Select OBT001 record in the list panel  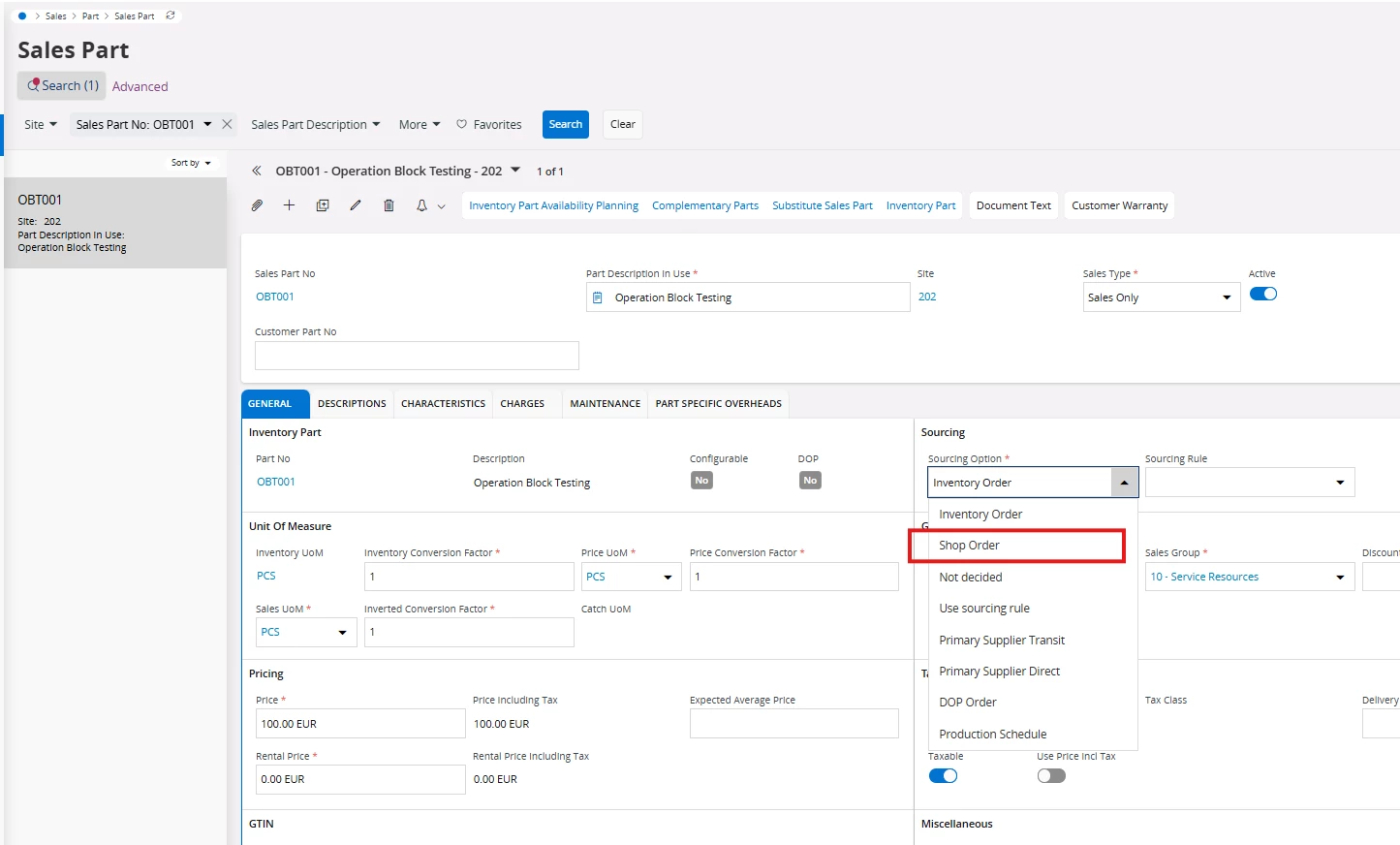(115, 223)
